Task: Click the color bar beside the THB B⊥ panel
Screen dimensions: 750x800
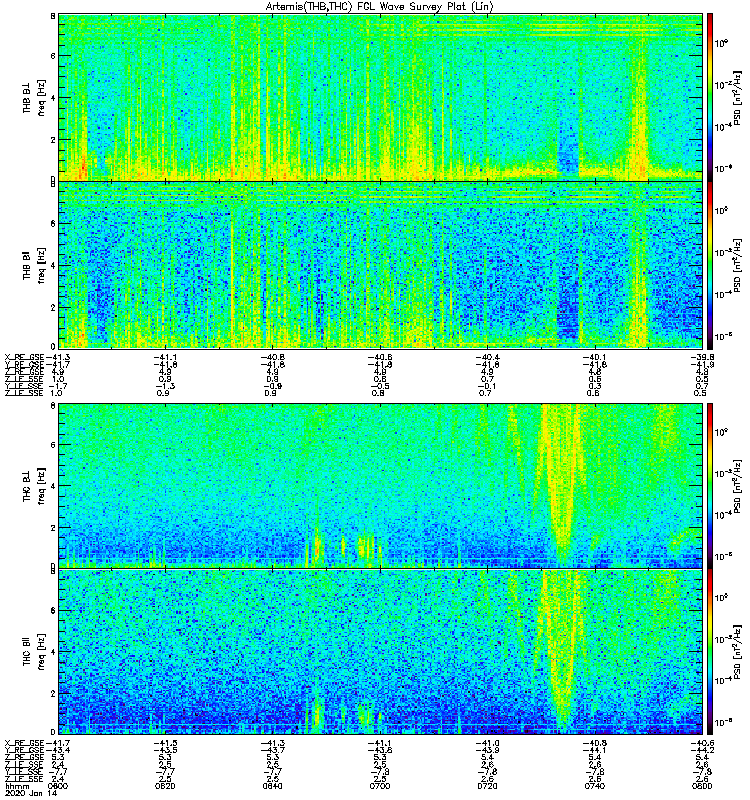Action: (710, 97)
